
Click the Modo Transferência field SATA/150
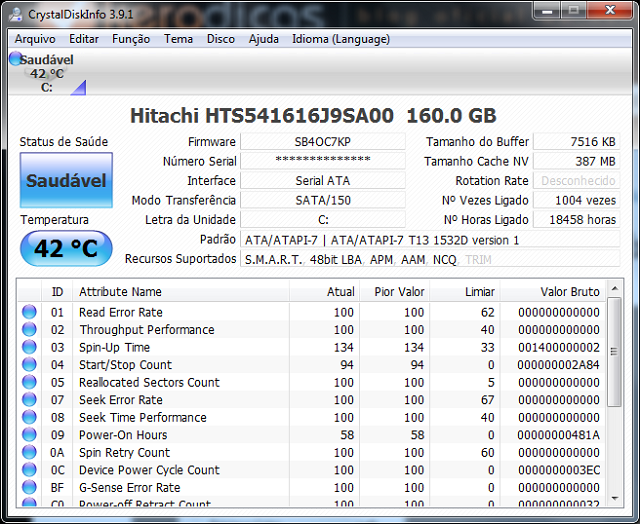coord(323,200)
